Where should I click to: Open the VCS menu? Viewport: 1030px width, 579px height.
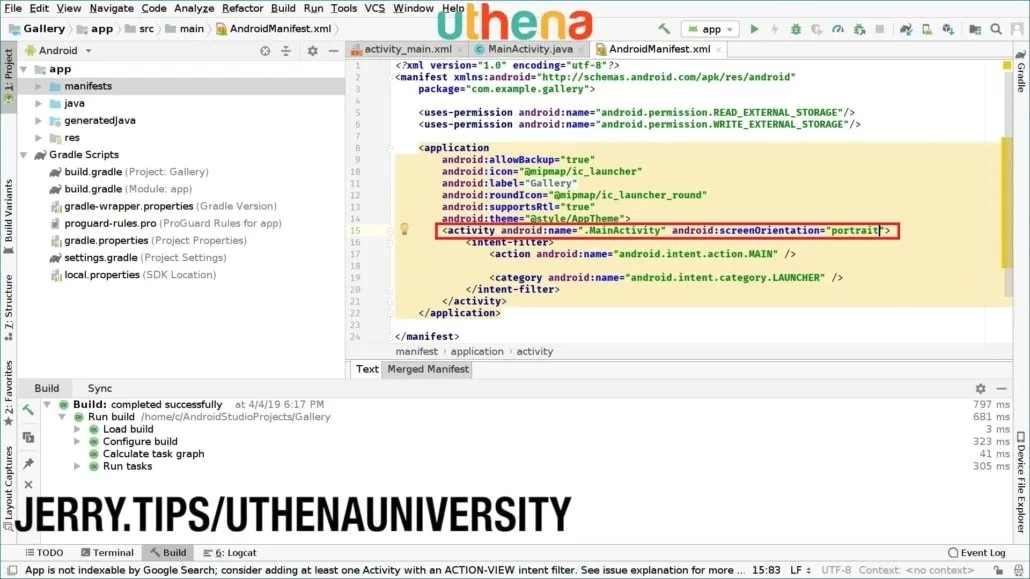(374, 8)
